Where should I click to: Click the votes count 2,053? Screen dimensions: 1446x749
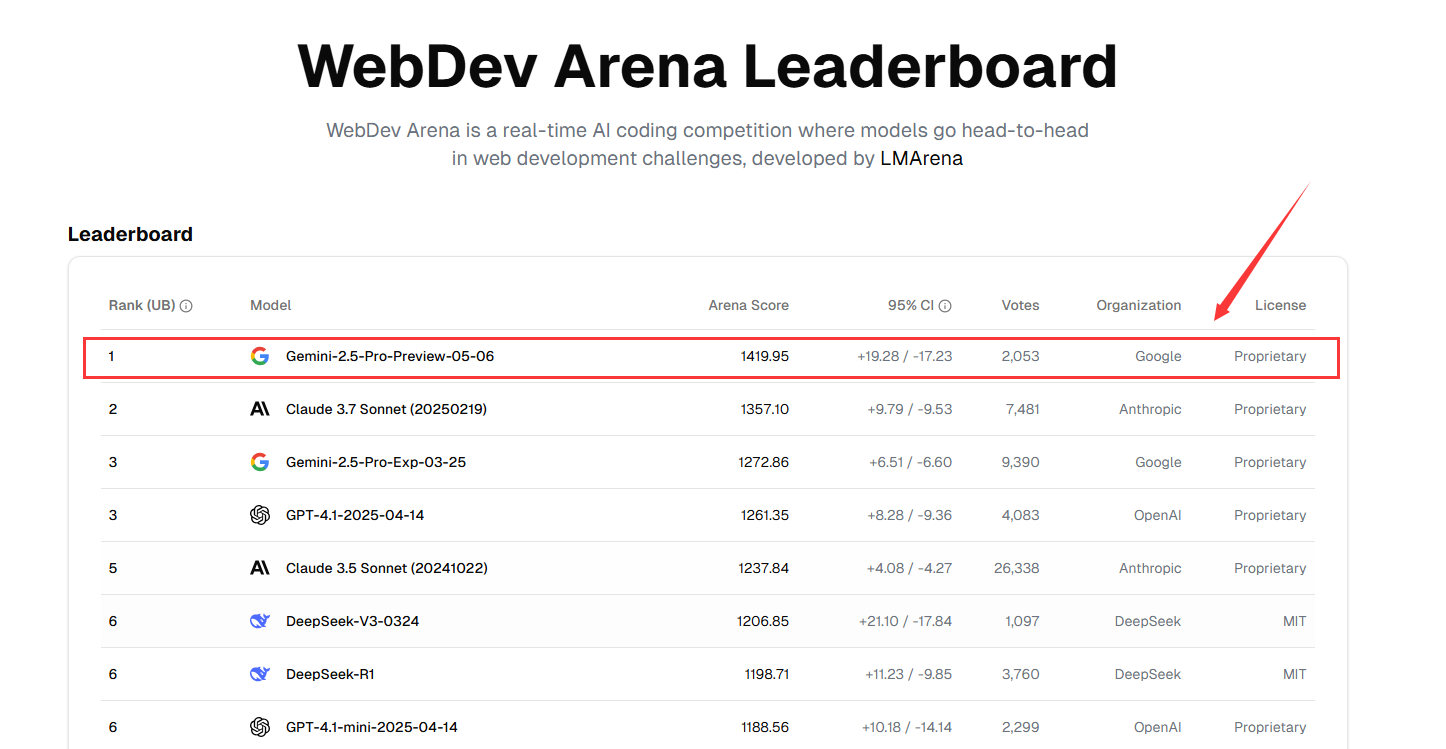tap(1021, 356)
